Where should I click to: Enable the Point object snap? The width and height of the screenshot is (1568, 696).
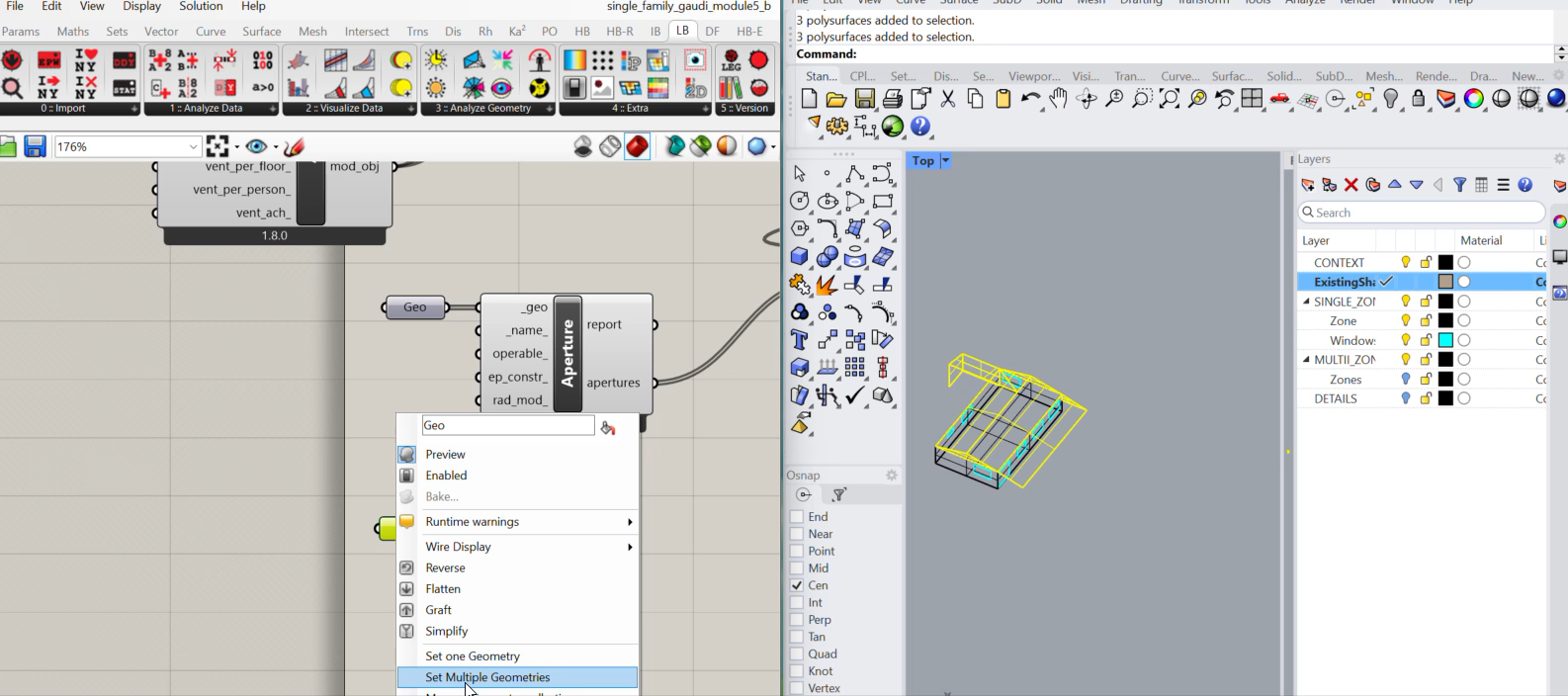click(797, 552)
